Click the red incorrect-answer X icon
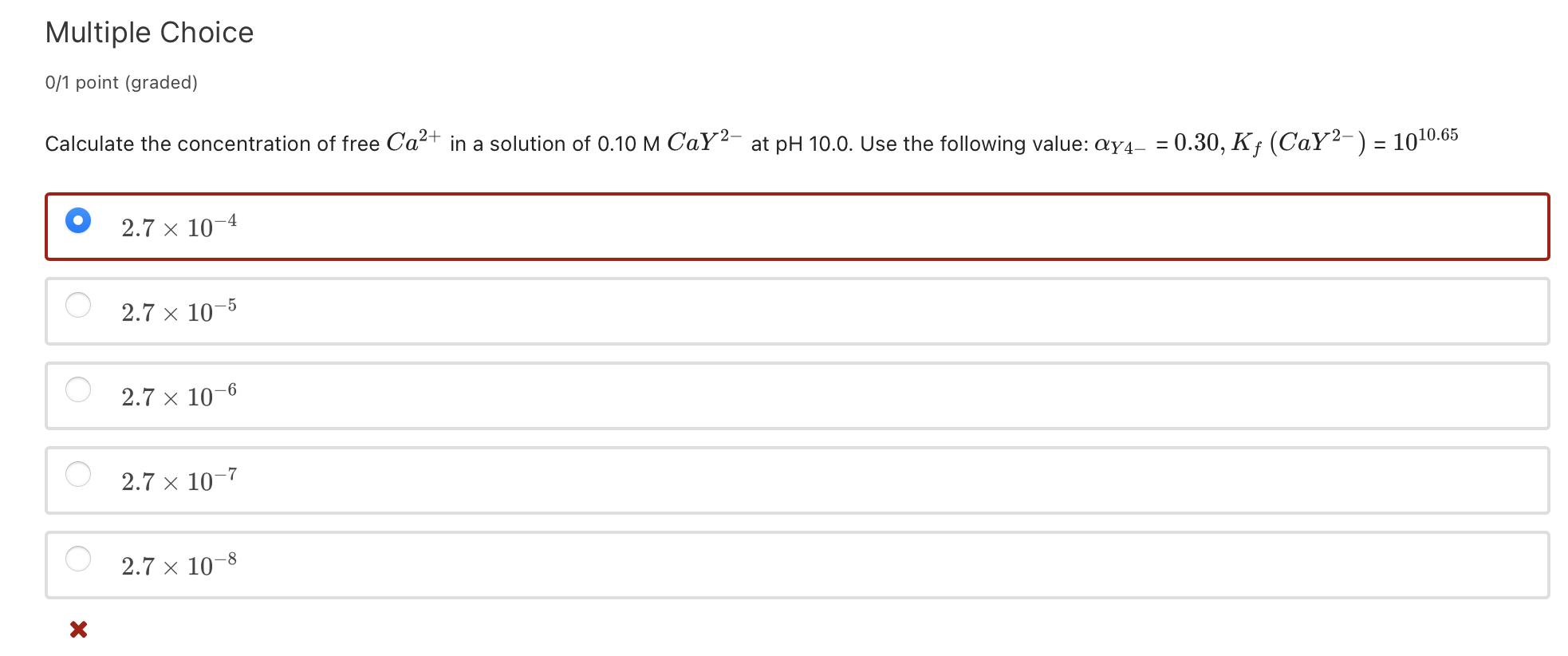1568x656 pixels. [x=77, y=629]
